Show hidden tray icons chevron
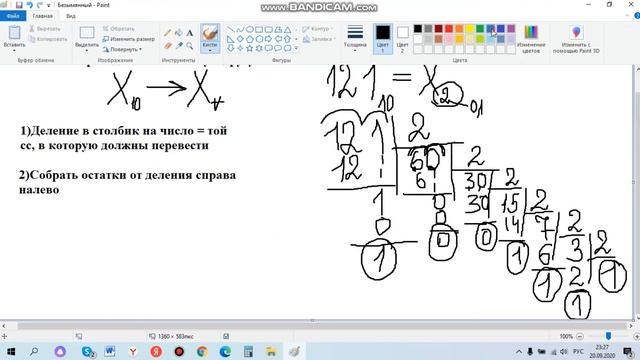The height and width of the screenshot is (360, 640). point(519,351)
